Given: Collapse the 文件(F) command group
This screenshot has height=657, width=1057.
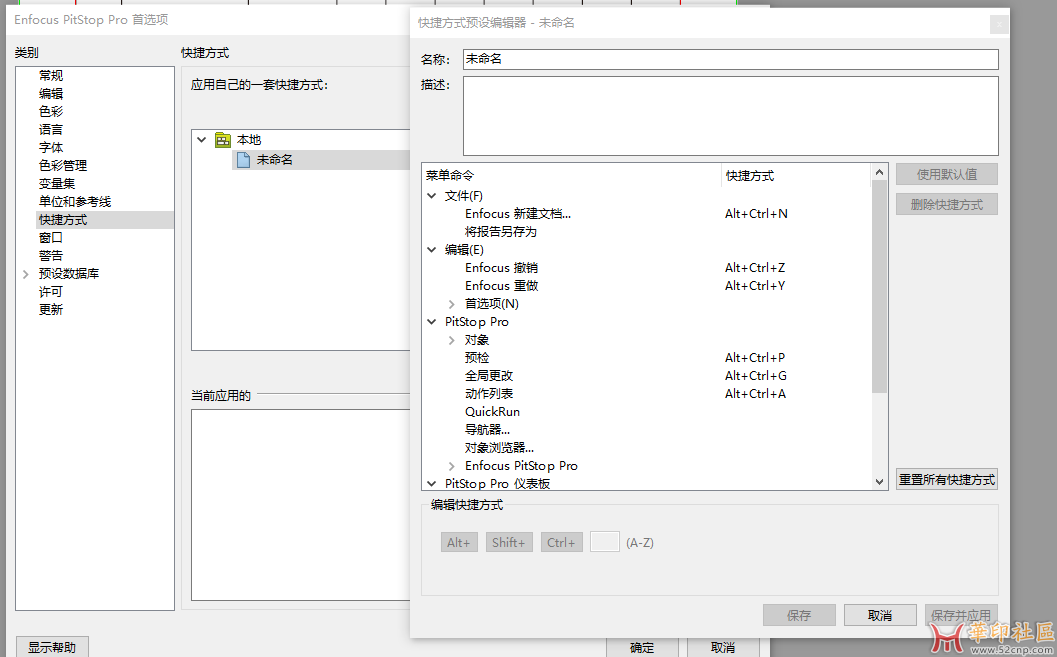Looking at the screenshot, I should (431, 195).
